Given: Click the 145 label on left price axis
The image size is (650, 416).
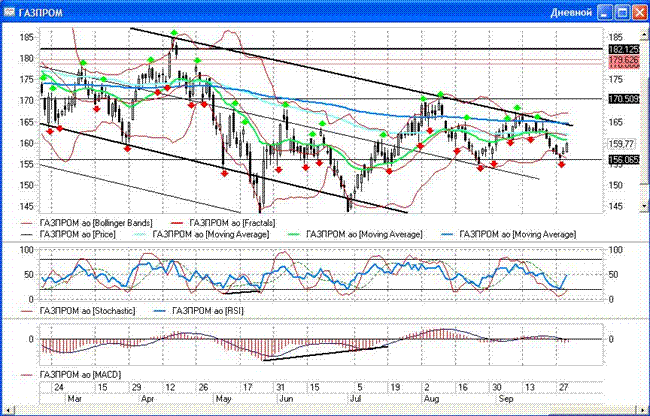Looking at the screenshot, I should coord(26,206).
